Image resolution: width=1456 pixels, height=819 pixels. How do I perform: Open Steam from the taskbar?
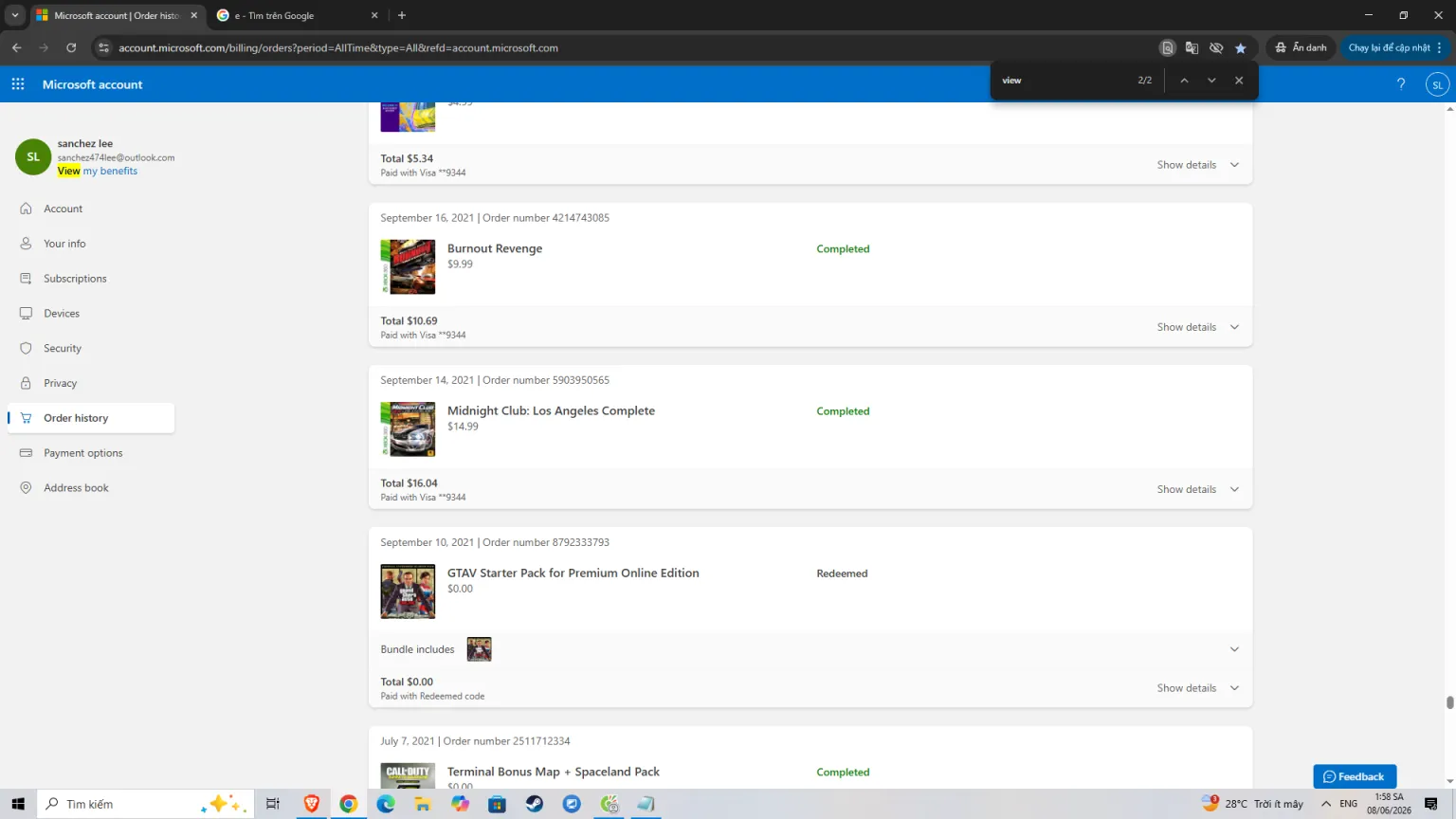(535, 804)
